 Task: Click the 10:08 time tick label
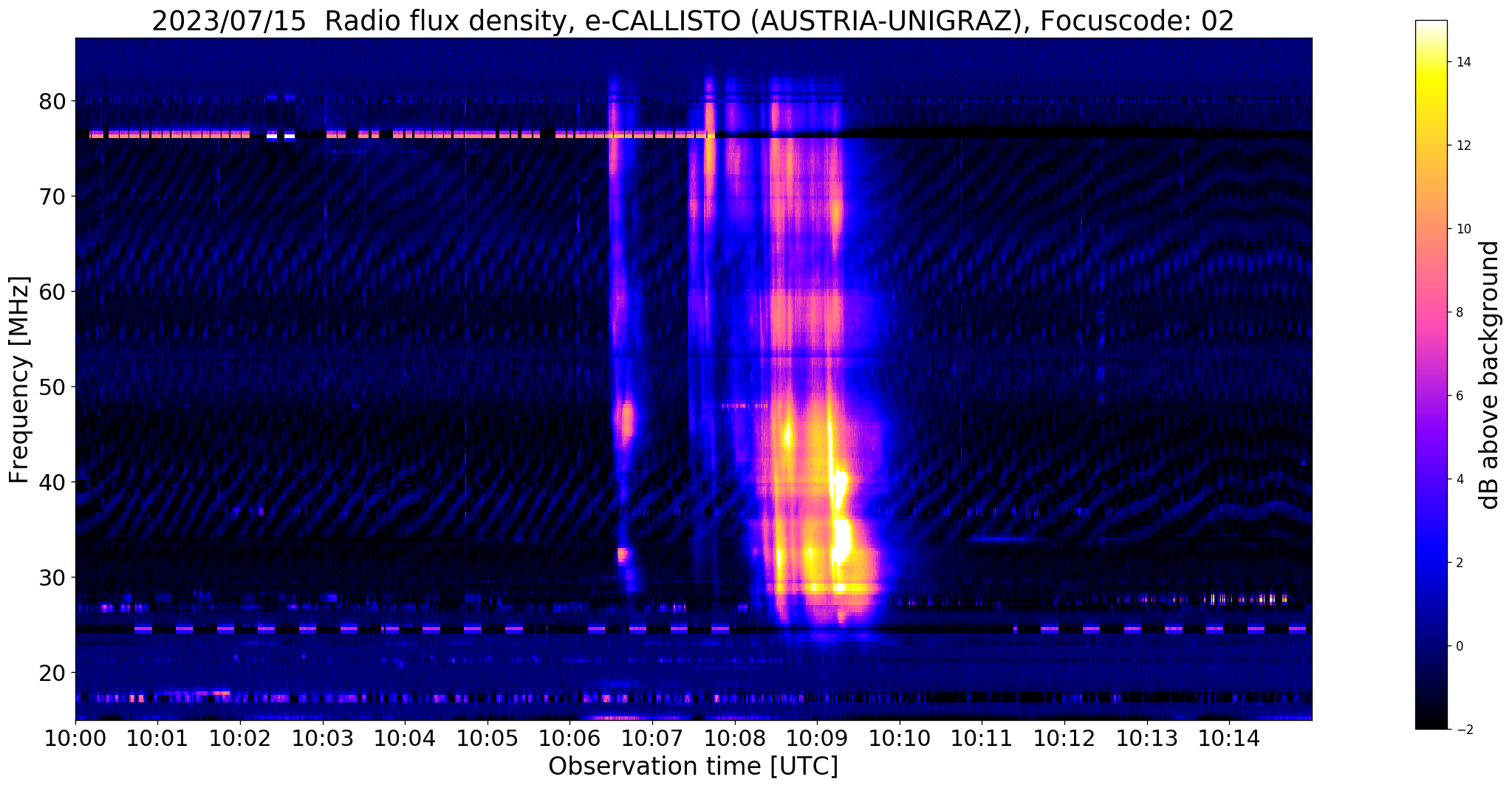[735, 739]
